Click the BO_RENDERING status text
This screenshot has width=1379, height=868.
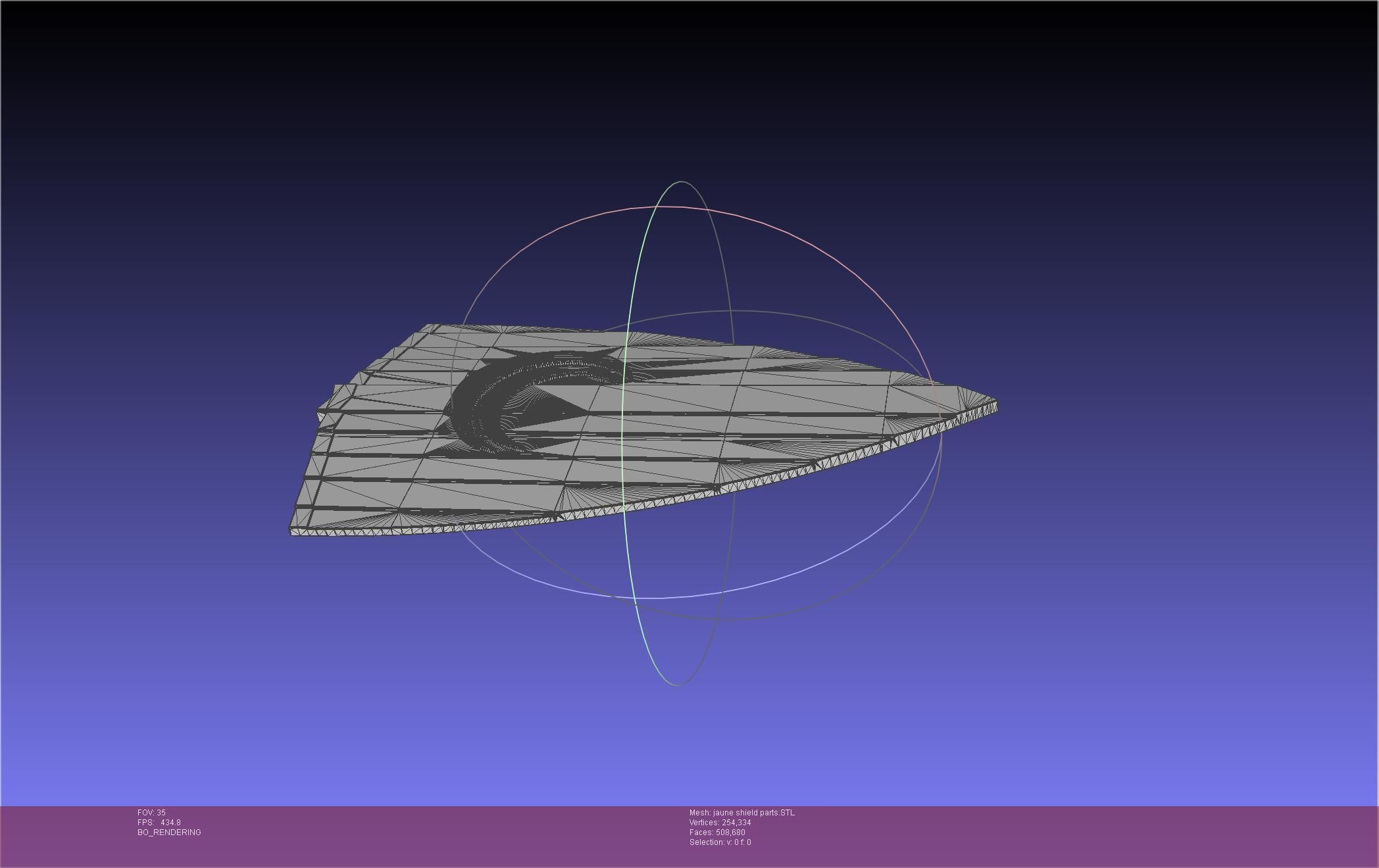169,832
